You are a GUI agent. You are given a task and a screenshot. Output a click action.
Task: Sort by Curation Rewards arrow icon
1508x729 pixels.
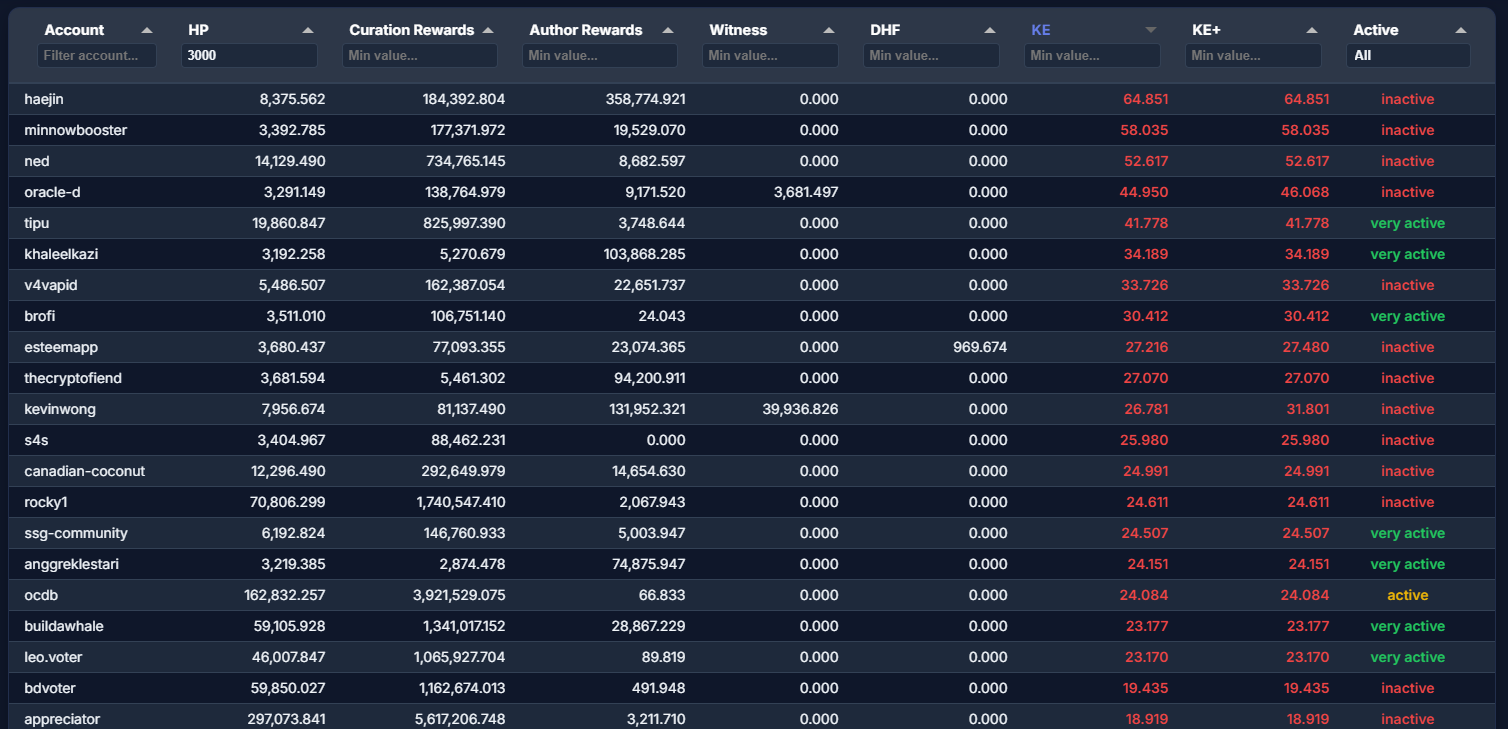coord(488,30)
